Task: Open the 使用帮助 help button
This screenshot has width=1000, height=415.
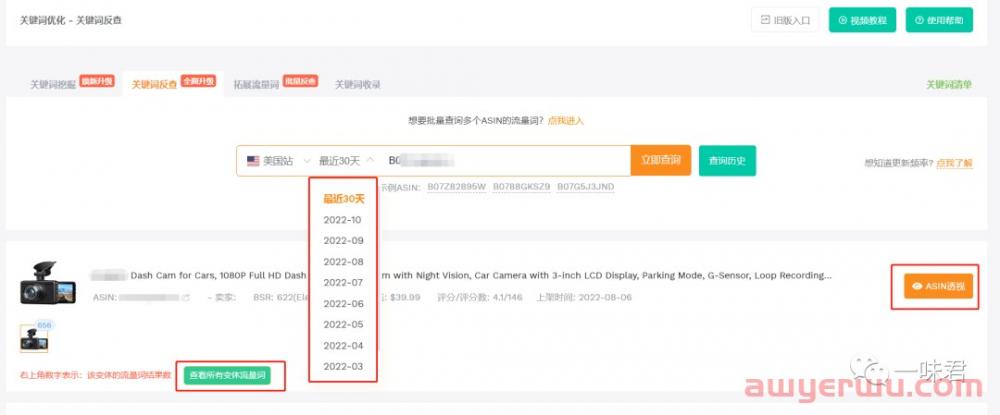Action: tap(939, 20)
